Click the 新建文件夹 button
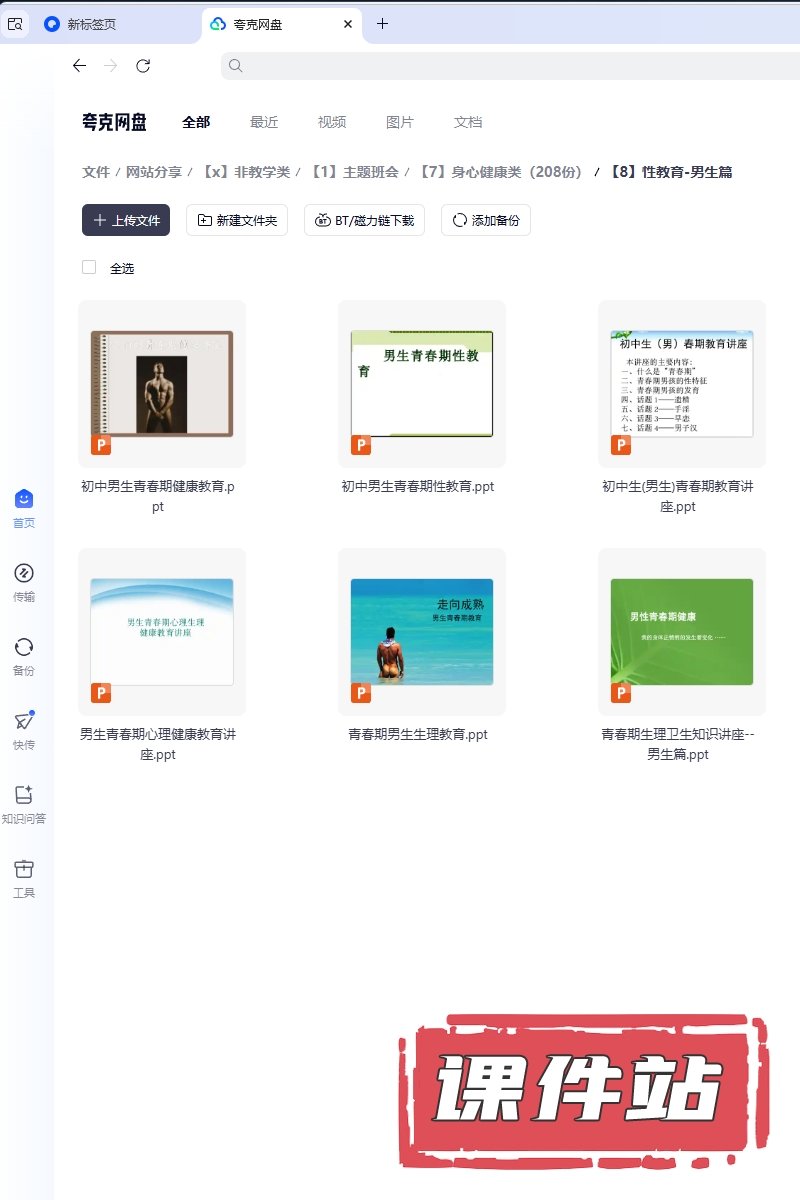Screen dimensions: 800x1200 click(x=237, y=220)
